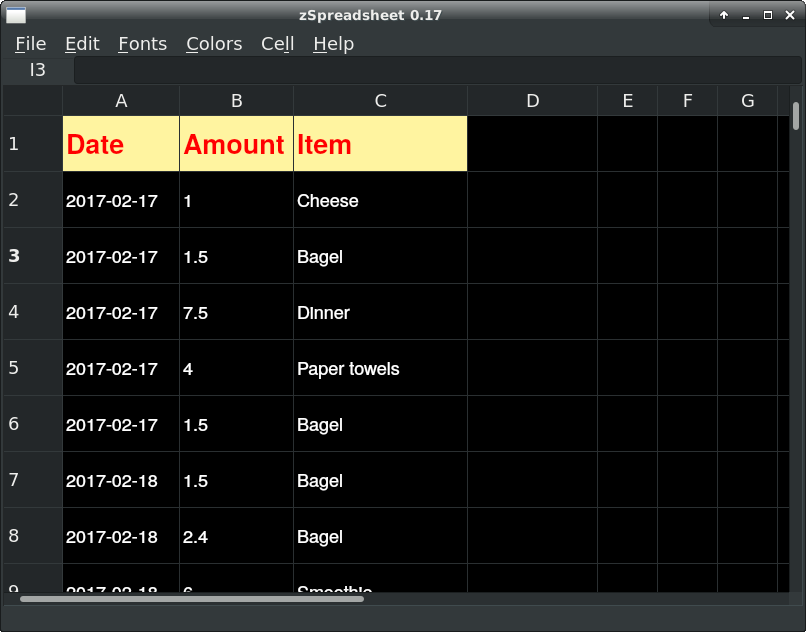The width and height of the screenshot is (806, 632).
Task: Select amount 1.5 in row 3
Action: [x=236, y=256]
